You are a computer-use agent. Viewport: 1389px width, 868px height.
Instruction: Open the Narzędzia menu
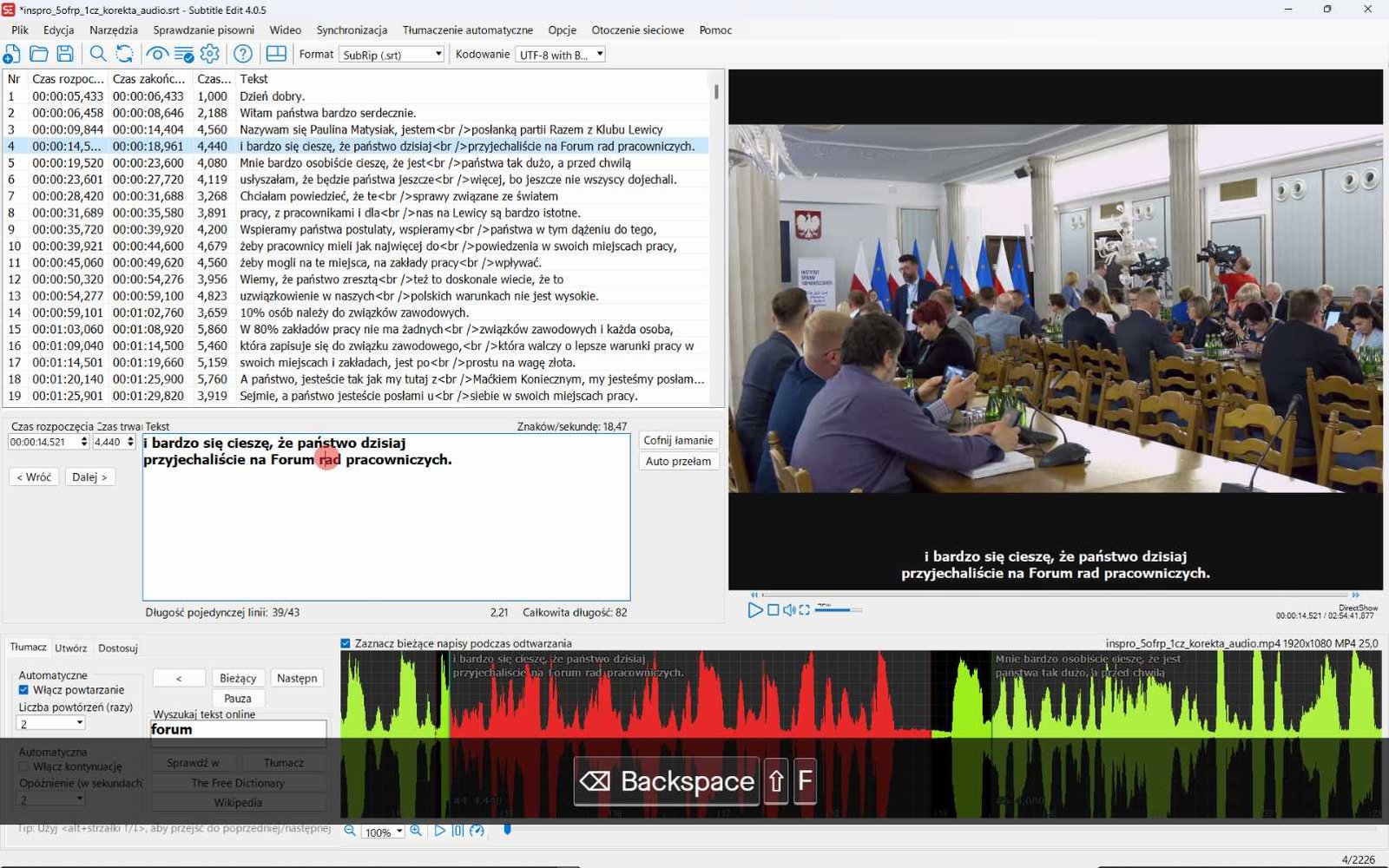coord(114,30)
